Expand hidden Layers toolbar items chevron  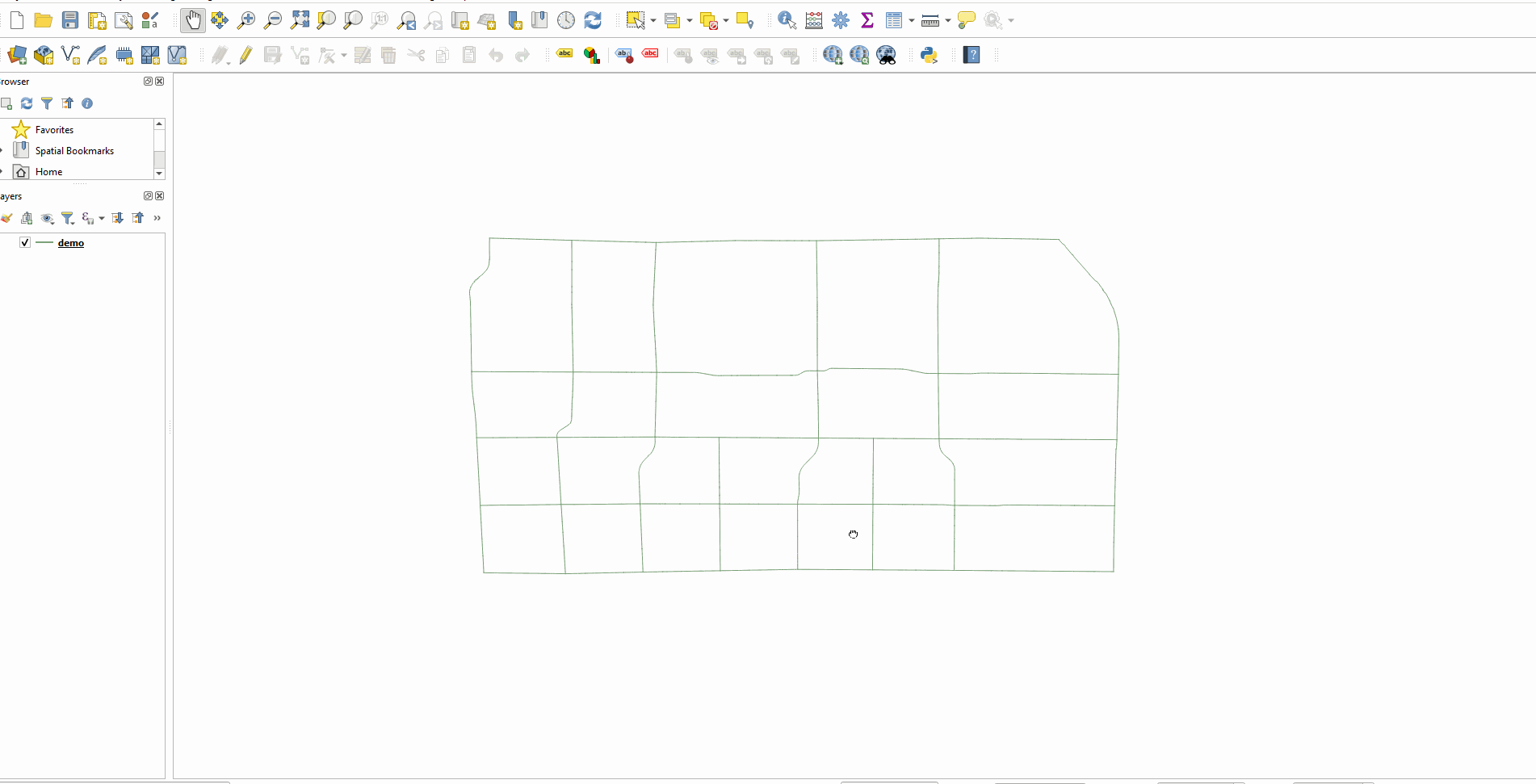[x=157, y=218]
